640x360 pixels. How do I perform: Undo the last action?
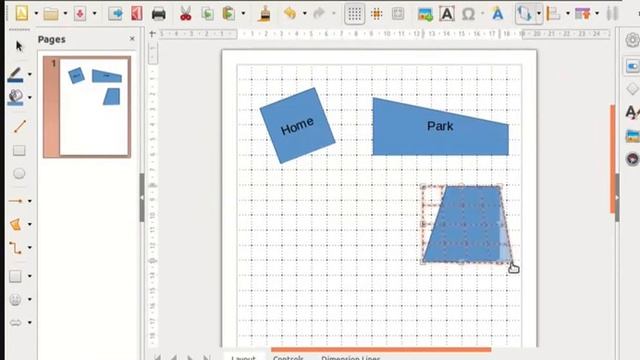coord(290,14)
